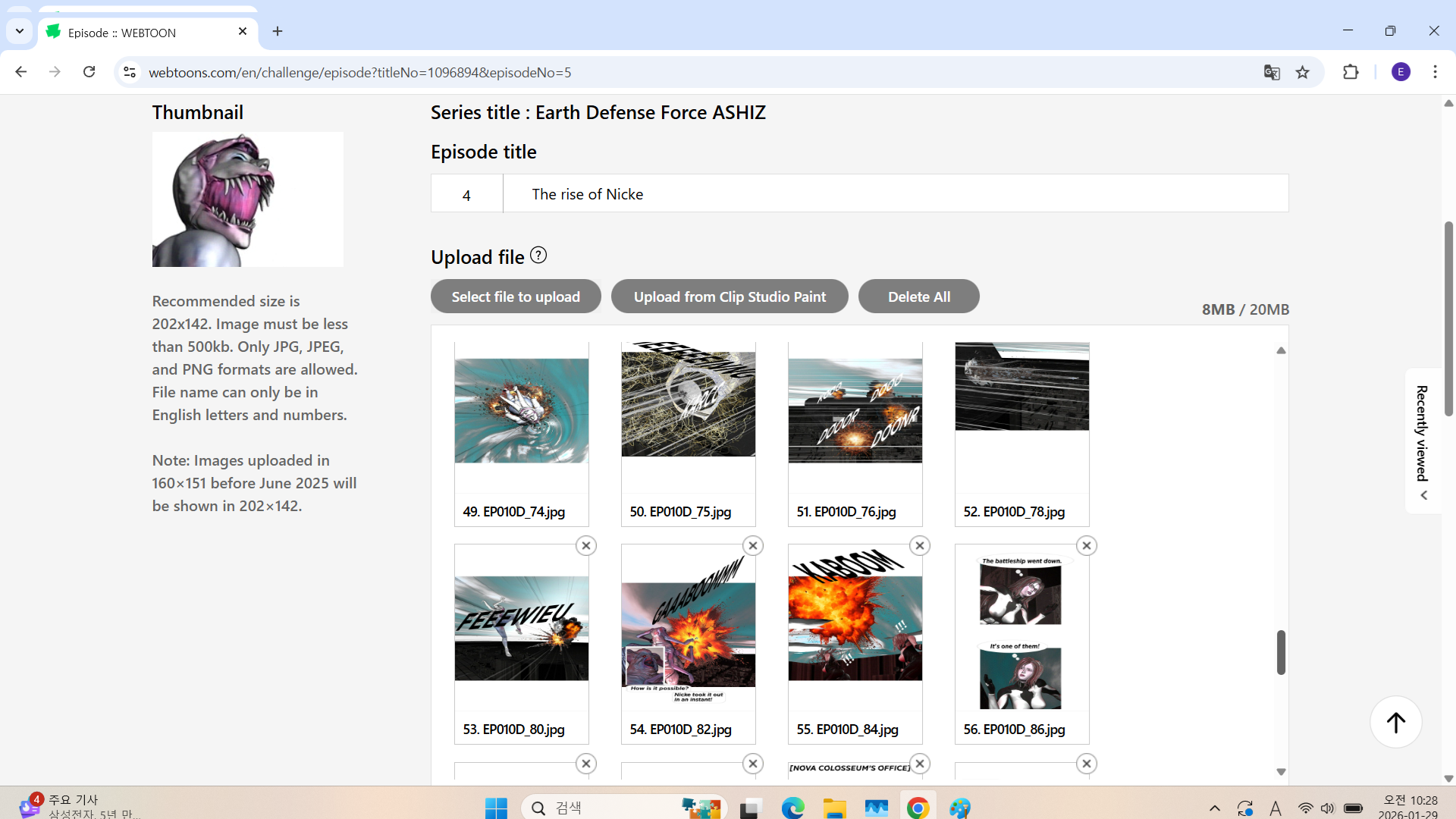Open the Chrome three-dot menu

(x=1435, y=72)
